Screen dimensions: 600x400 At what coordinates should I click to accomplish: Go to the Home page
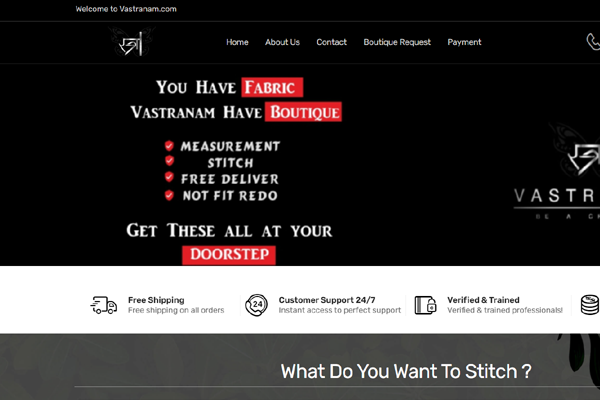[x=237, y=42]
